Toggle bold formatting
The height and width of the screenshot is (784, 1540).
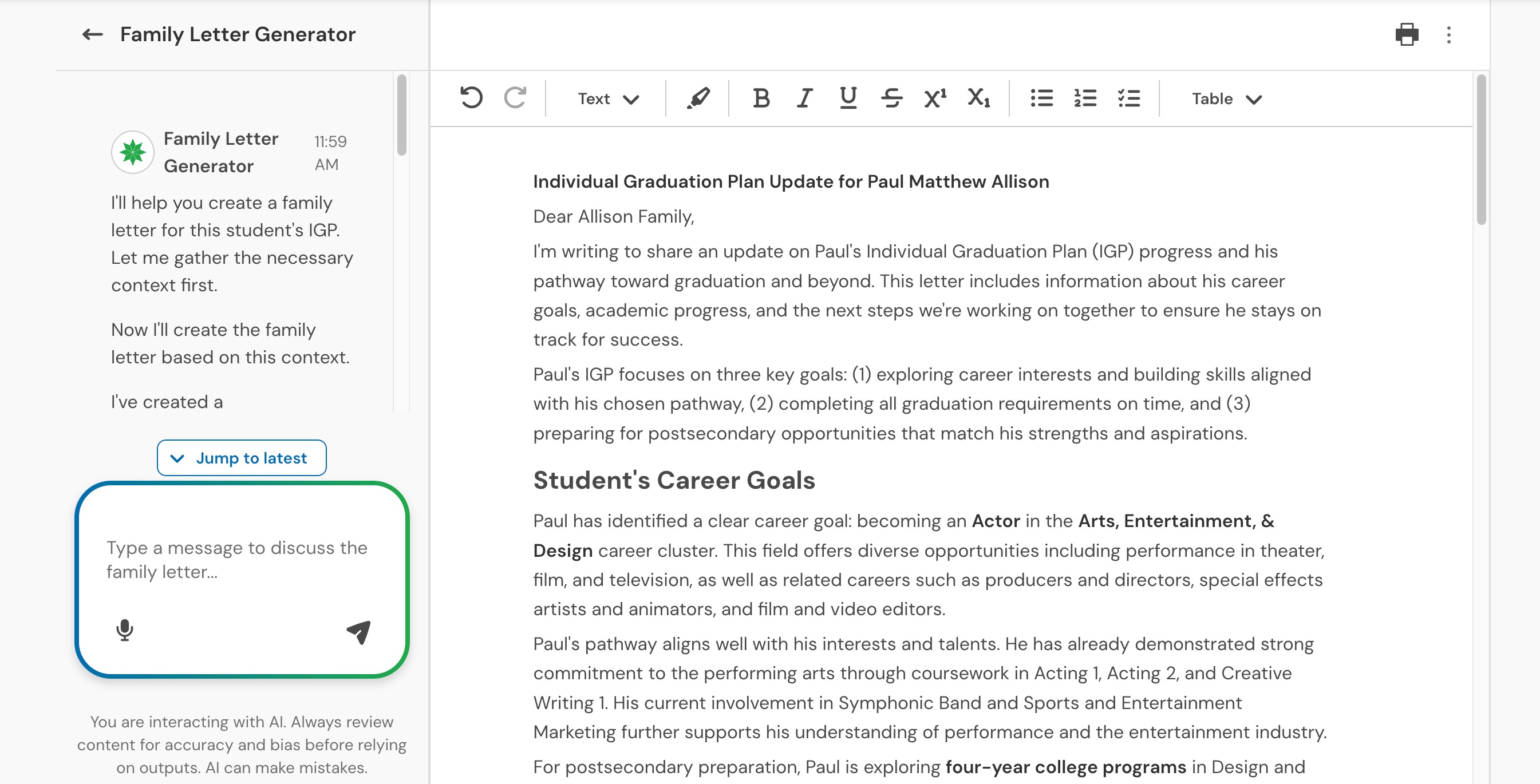[x=761, y=98]
